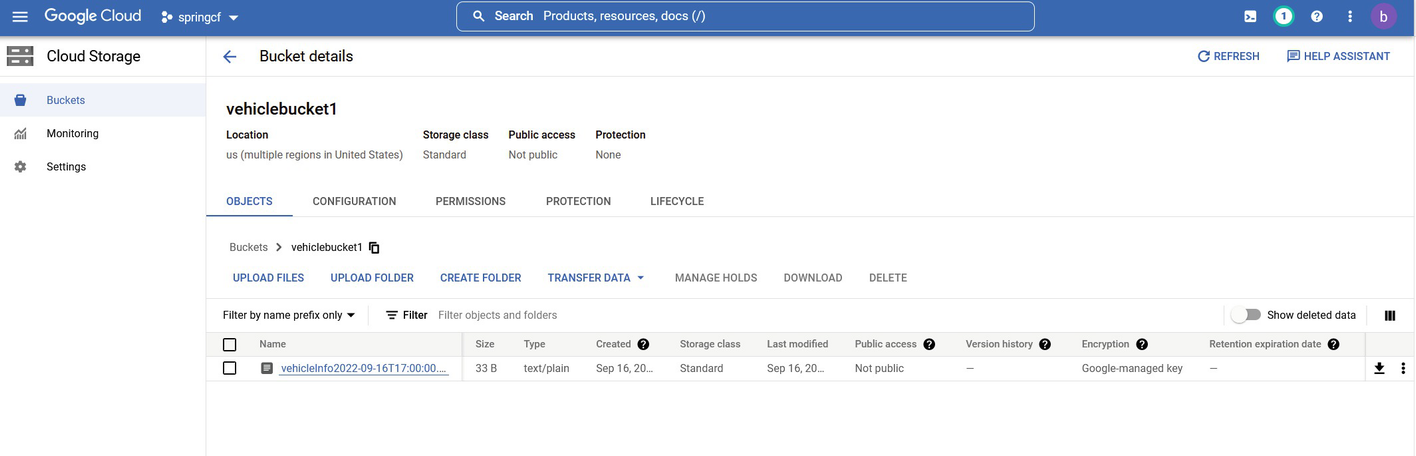Check the select-all objects header checkbox
Viewport: 1416px width, 456px height.
coord(230,344)
